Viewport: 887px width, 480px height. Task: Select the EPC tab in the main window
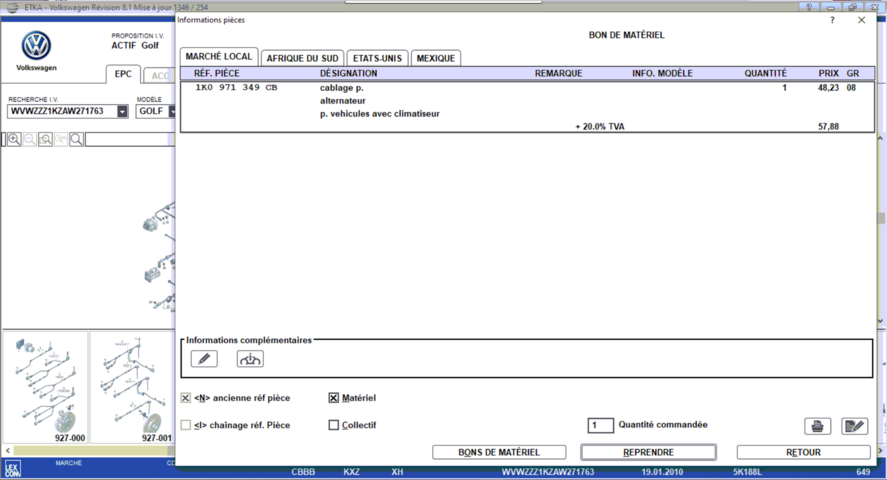click(x=123, y=74)
